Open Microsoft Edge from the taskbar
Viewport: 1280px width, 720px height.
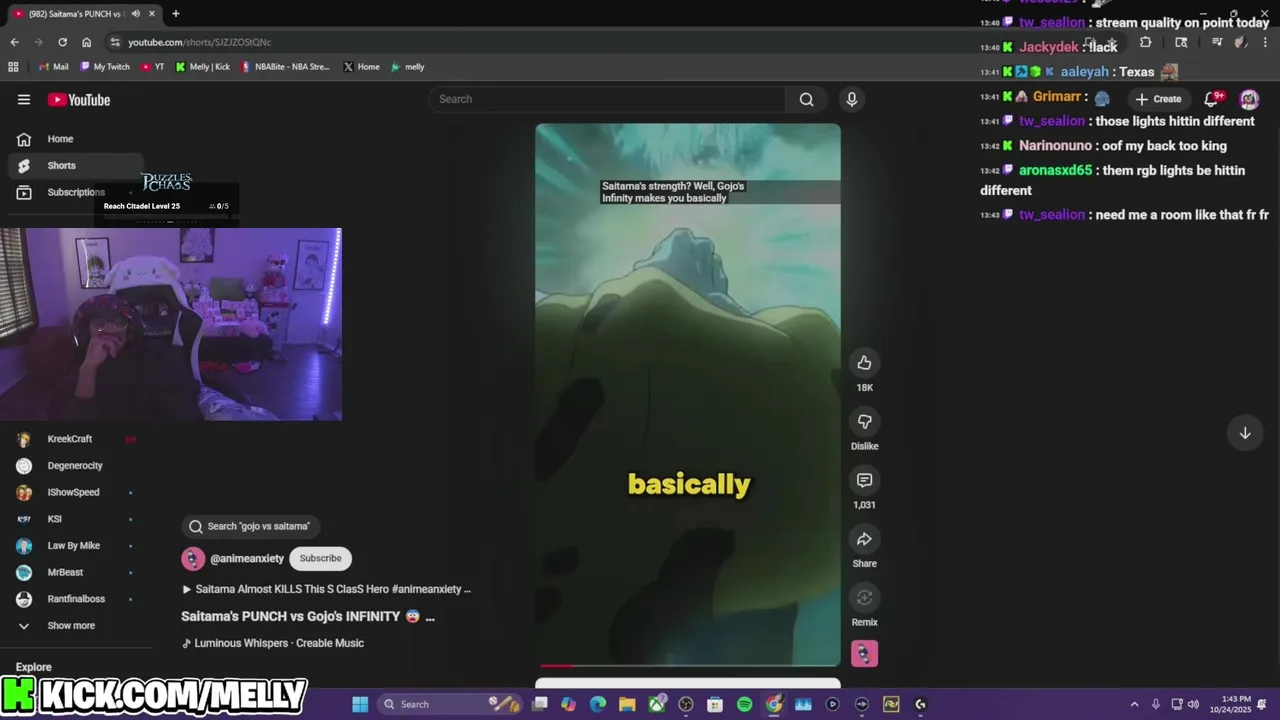(x=598, y=704)
